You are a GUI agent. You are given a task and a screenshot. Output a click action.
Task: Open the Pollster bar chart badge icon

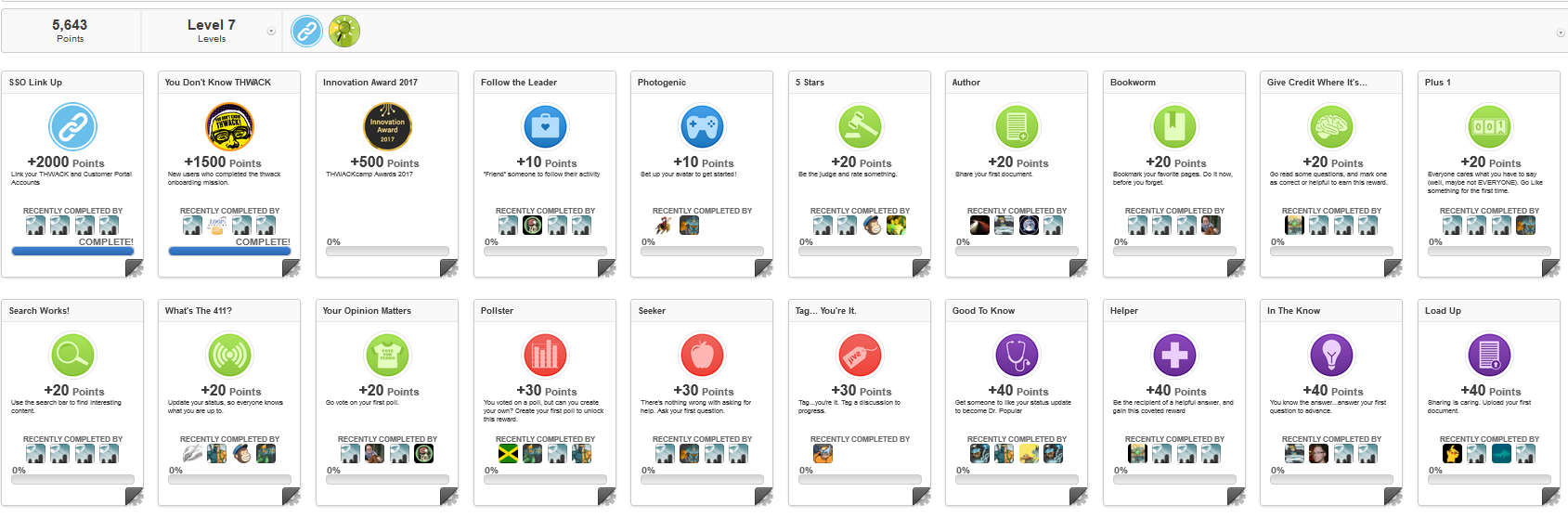click(545, 355)
